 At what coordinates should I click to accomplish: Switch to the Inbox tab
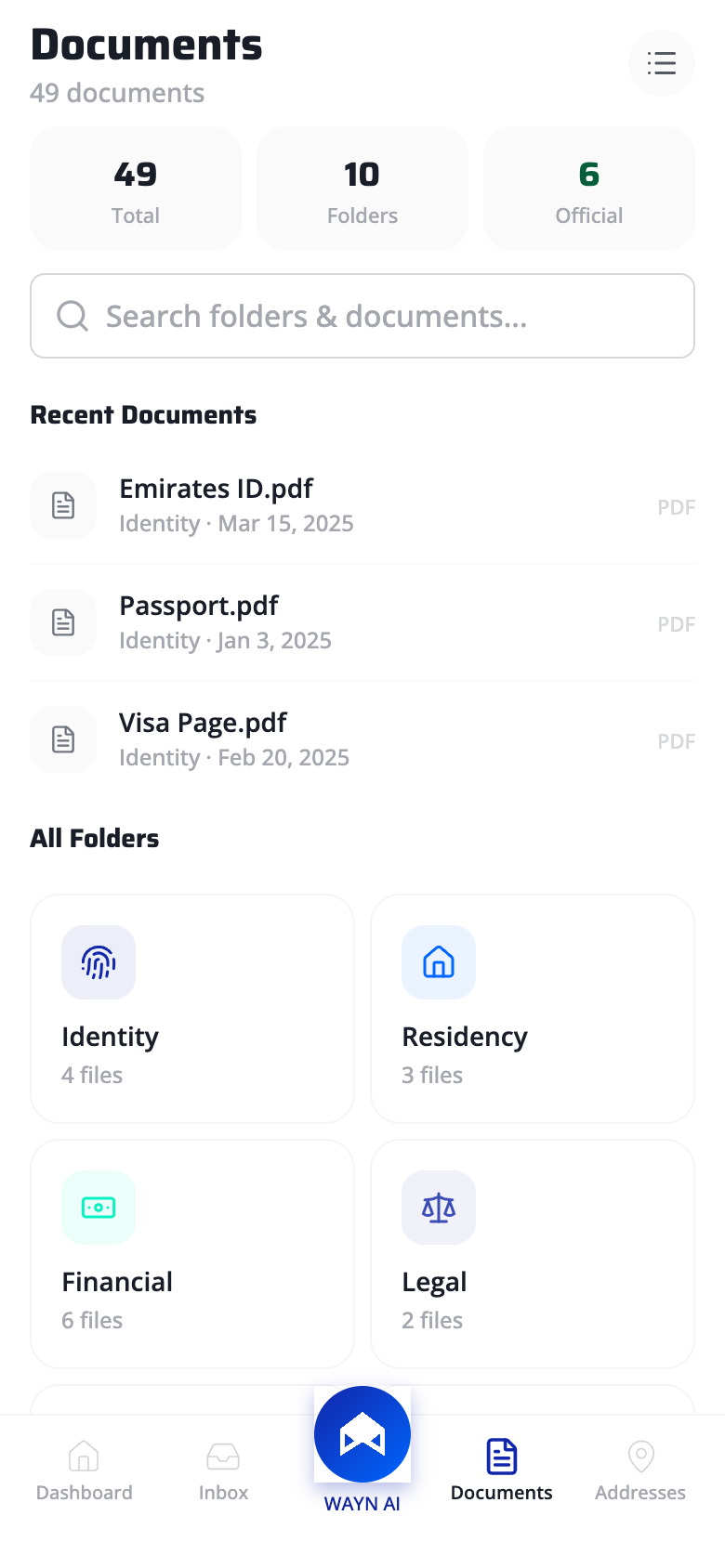tap(223, 1470)
